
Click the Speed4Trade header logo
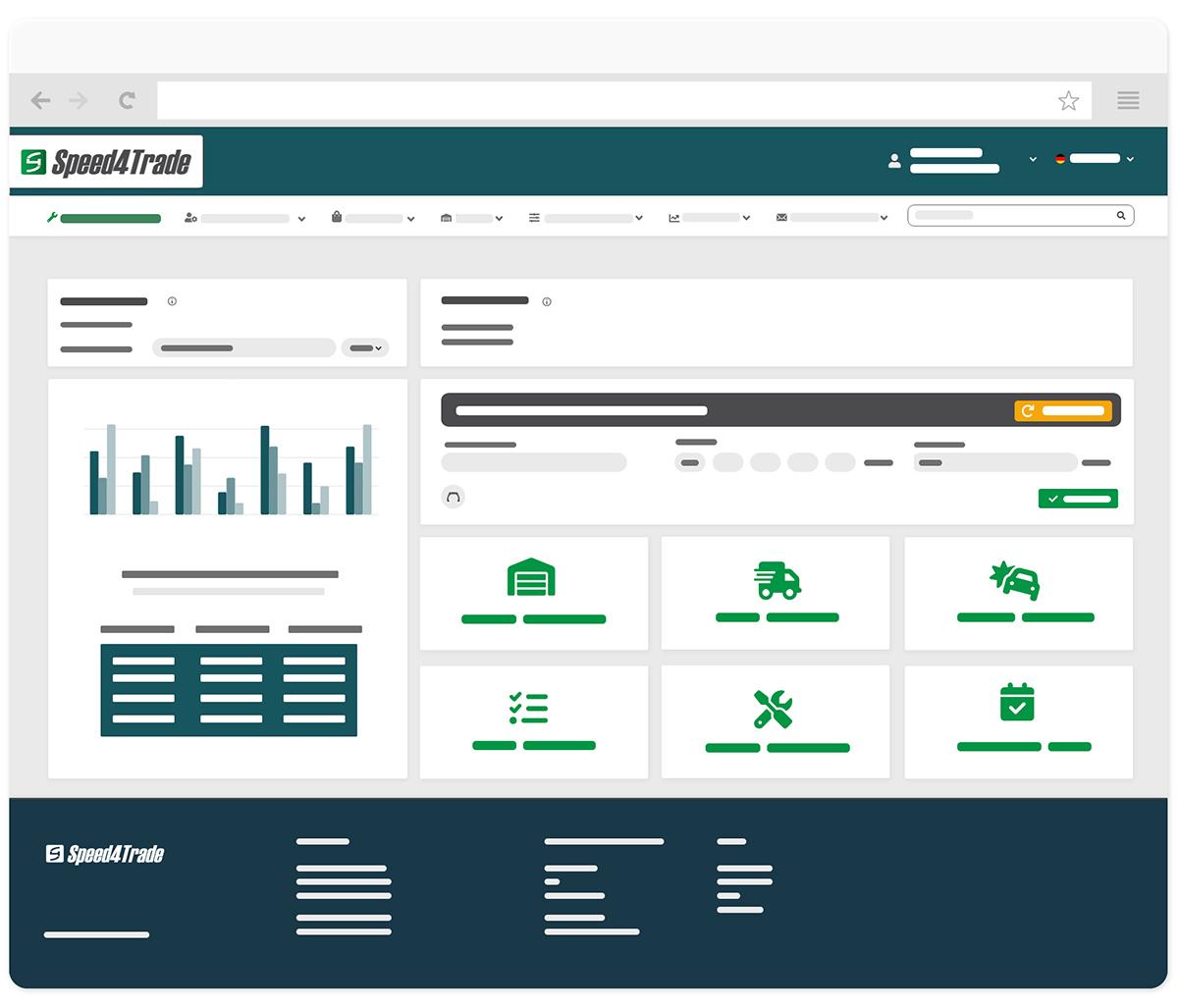coord(106,162)
